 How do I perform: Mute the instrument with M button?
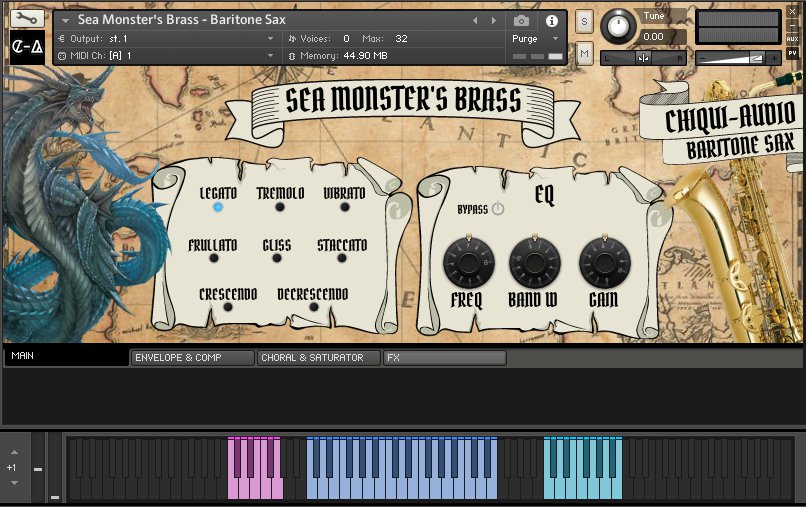tap(584, 52)
